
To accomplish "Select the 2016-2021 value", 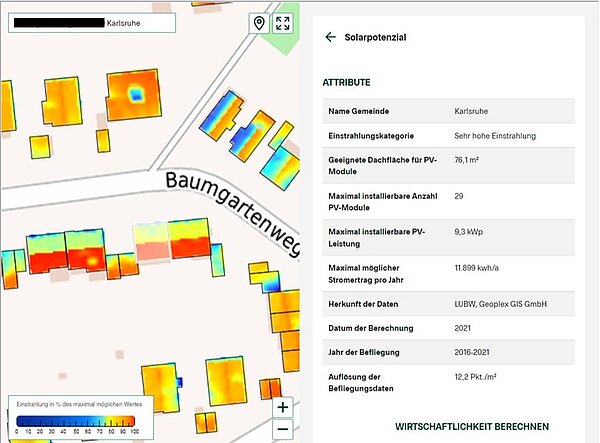I will (471, 352).
